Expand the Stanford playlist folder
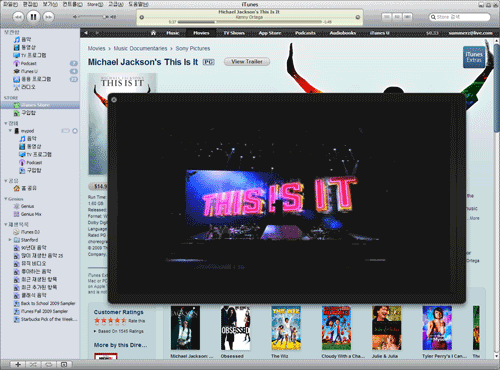The image size is (500, 370). pos(10,240)
